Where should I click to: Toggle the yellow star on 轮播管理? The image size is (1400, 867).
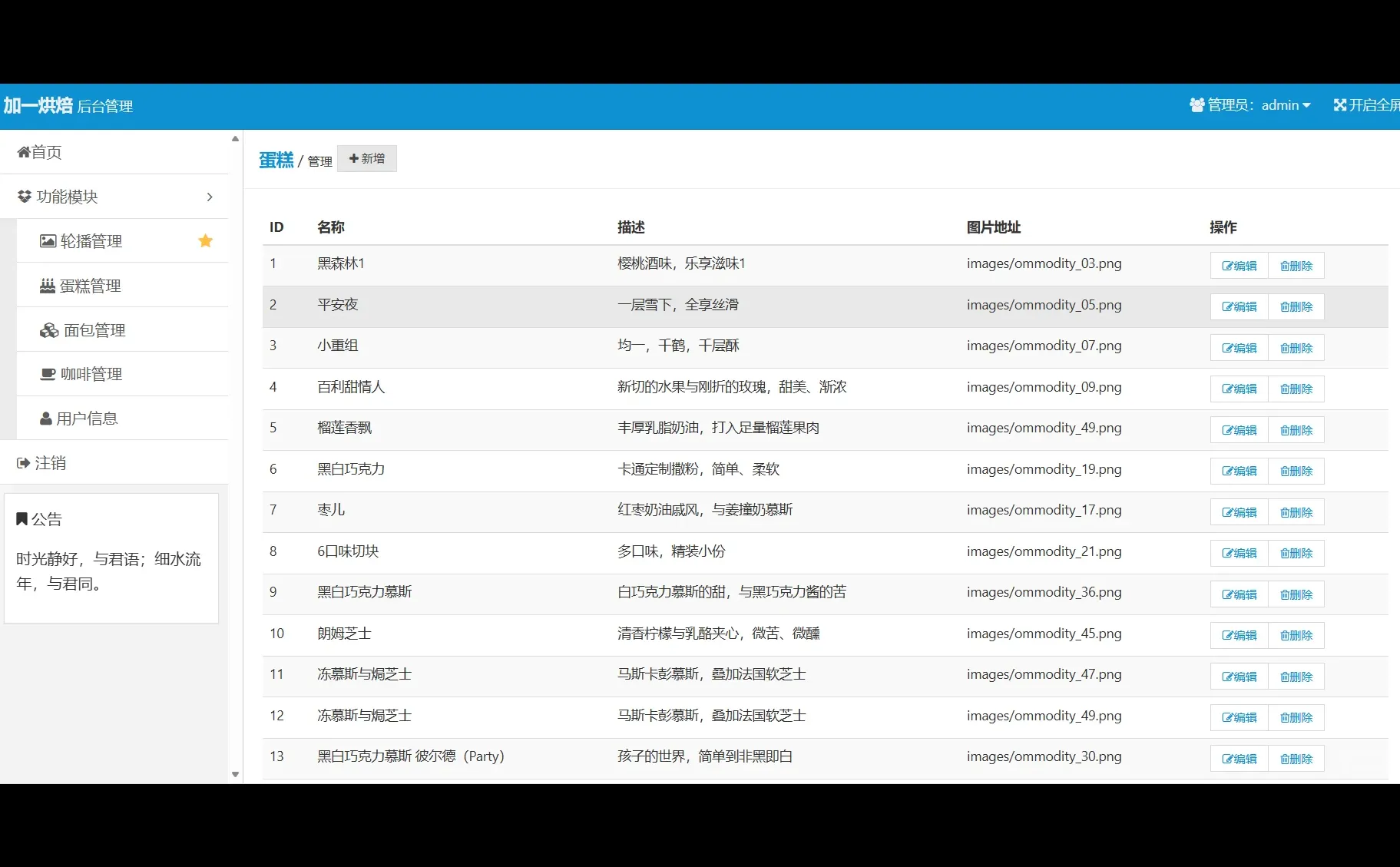click(x=205, y=240)
